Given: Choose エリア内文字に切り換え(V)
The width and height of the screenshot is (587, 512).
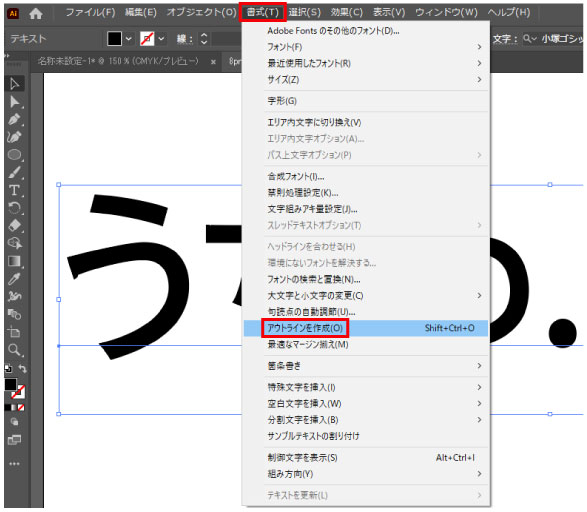Looking at the screenshot, I should [x=366, y=122].
